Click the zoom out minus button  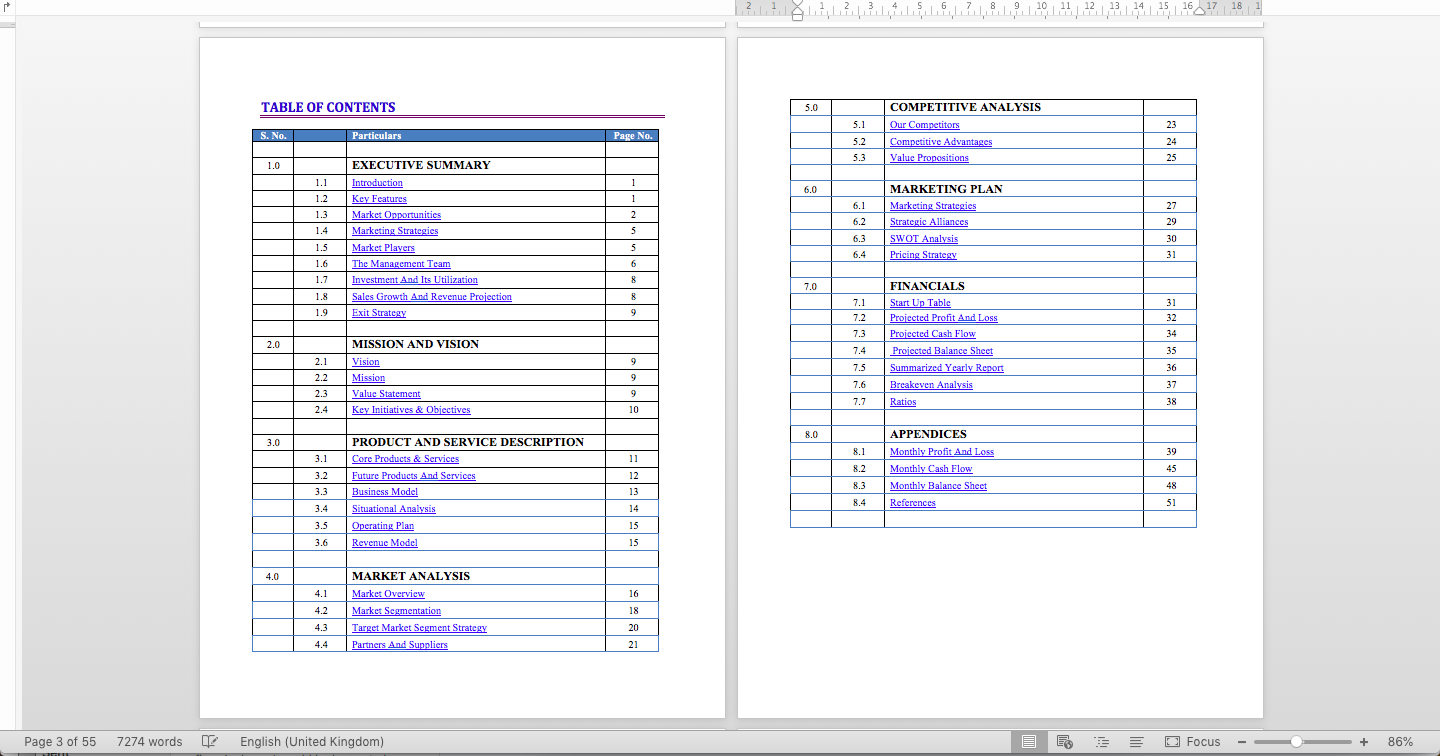pos(1242,742)
